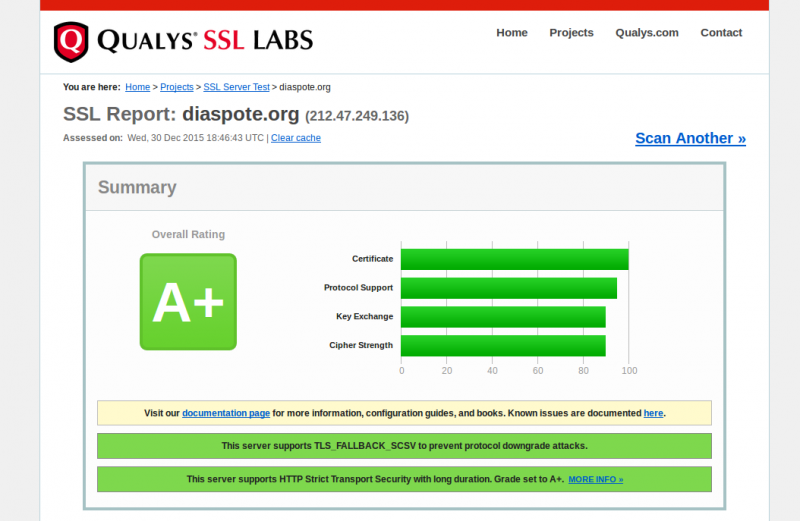
Task: Follow the Projects breadcrumb link
Action: point(177,87)
